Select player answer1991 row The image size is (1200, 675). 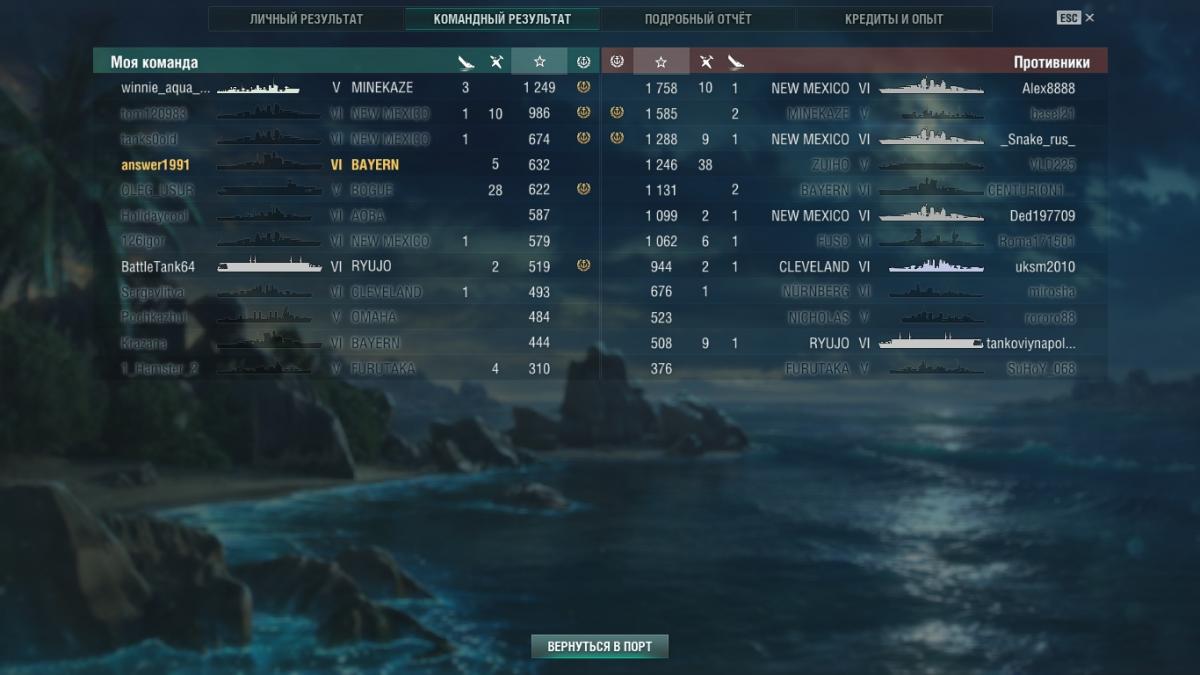(x=347, y=164)
